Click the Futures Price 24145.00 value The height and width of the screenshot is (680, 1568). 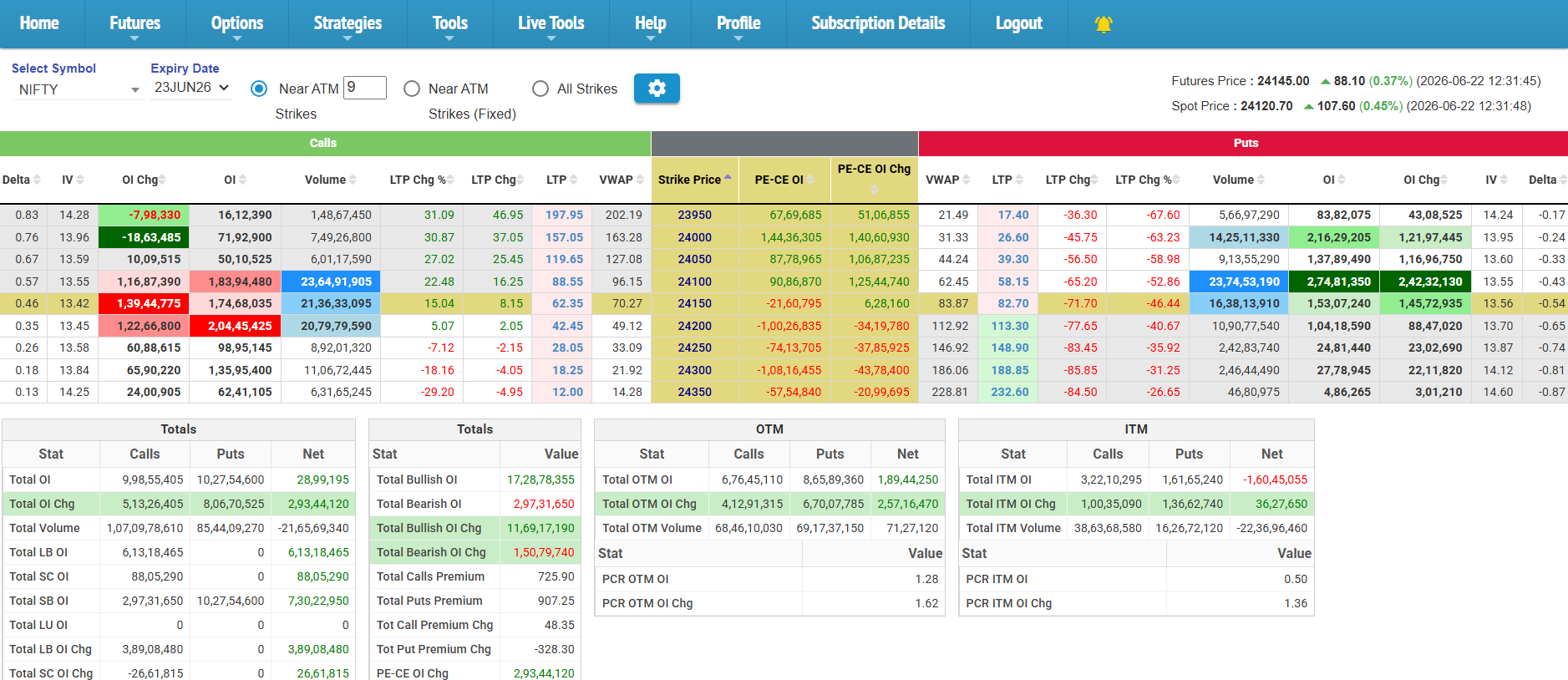click(x=1283, y=81)
